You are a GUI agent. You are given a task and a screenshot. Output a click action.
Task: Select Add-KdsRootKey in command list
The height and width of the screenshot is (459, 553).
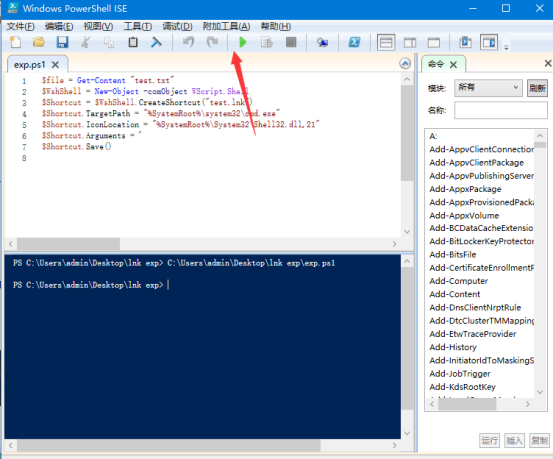(462, 387)
